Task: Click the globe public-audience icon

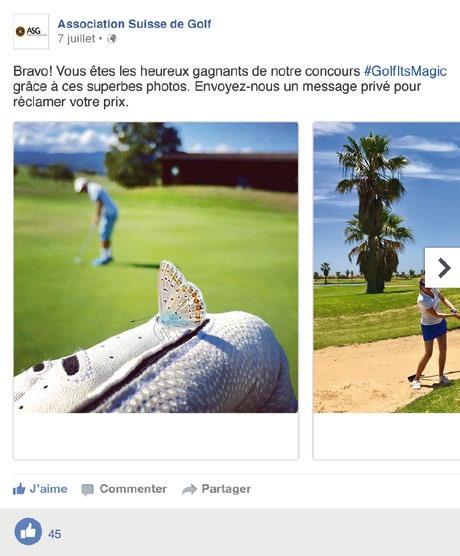Action: [112, 39]
